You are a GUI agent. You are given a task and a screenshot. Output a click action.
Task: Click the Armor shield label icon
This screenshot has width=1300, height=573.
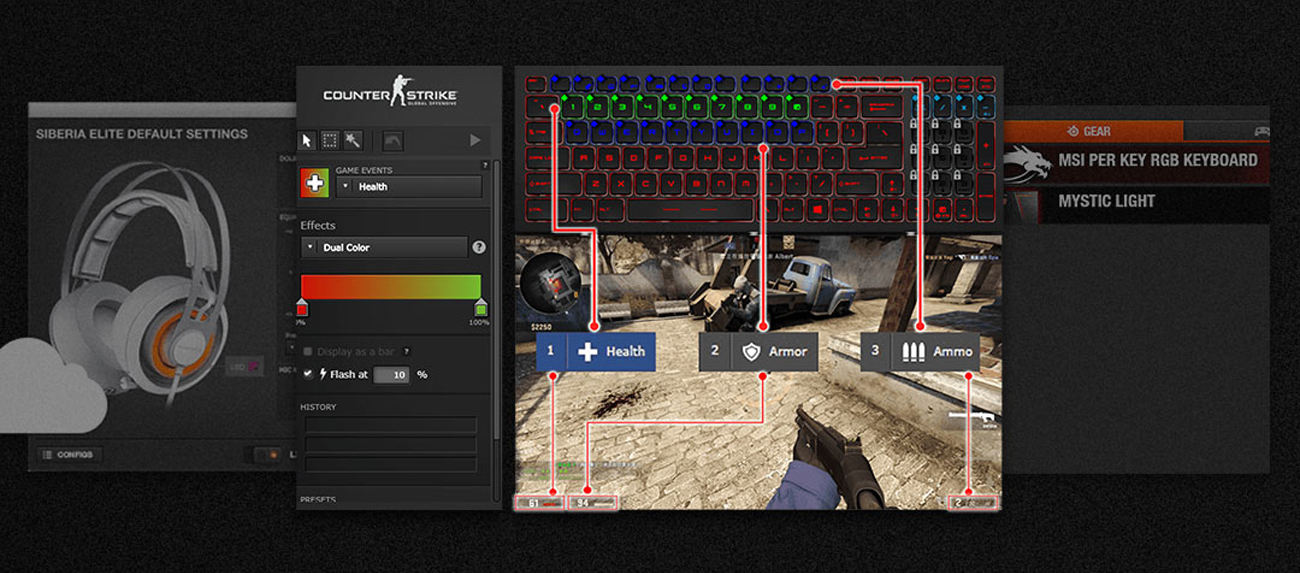pos(750,352)
